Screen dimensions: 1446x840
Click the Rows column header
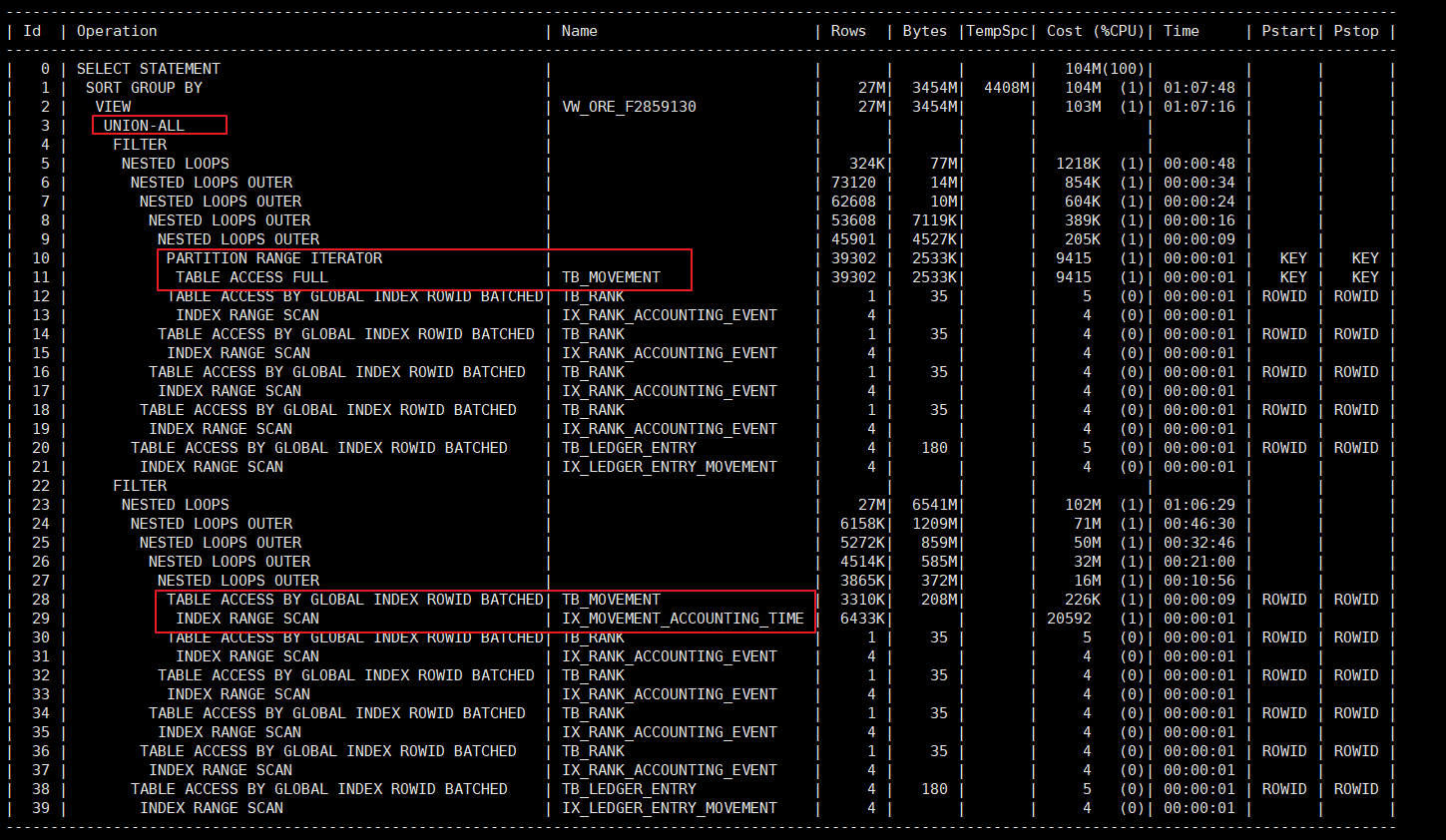[848, 31]
